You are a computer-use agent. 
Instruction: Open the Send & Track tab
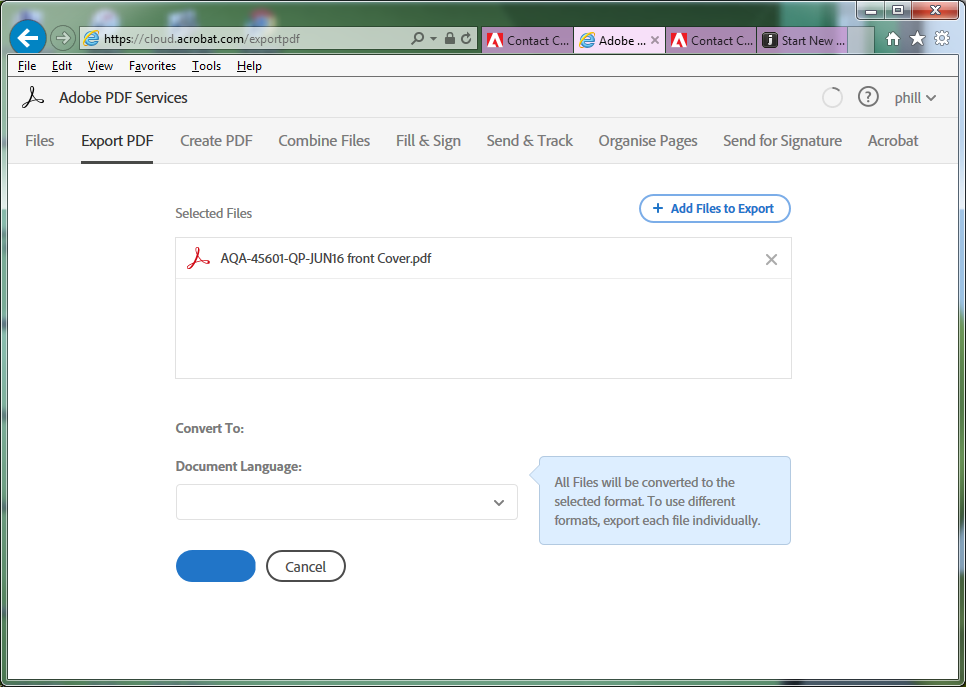tap(530, 140)
